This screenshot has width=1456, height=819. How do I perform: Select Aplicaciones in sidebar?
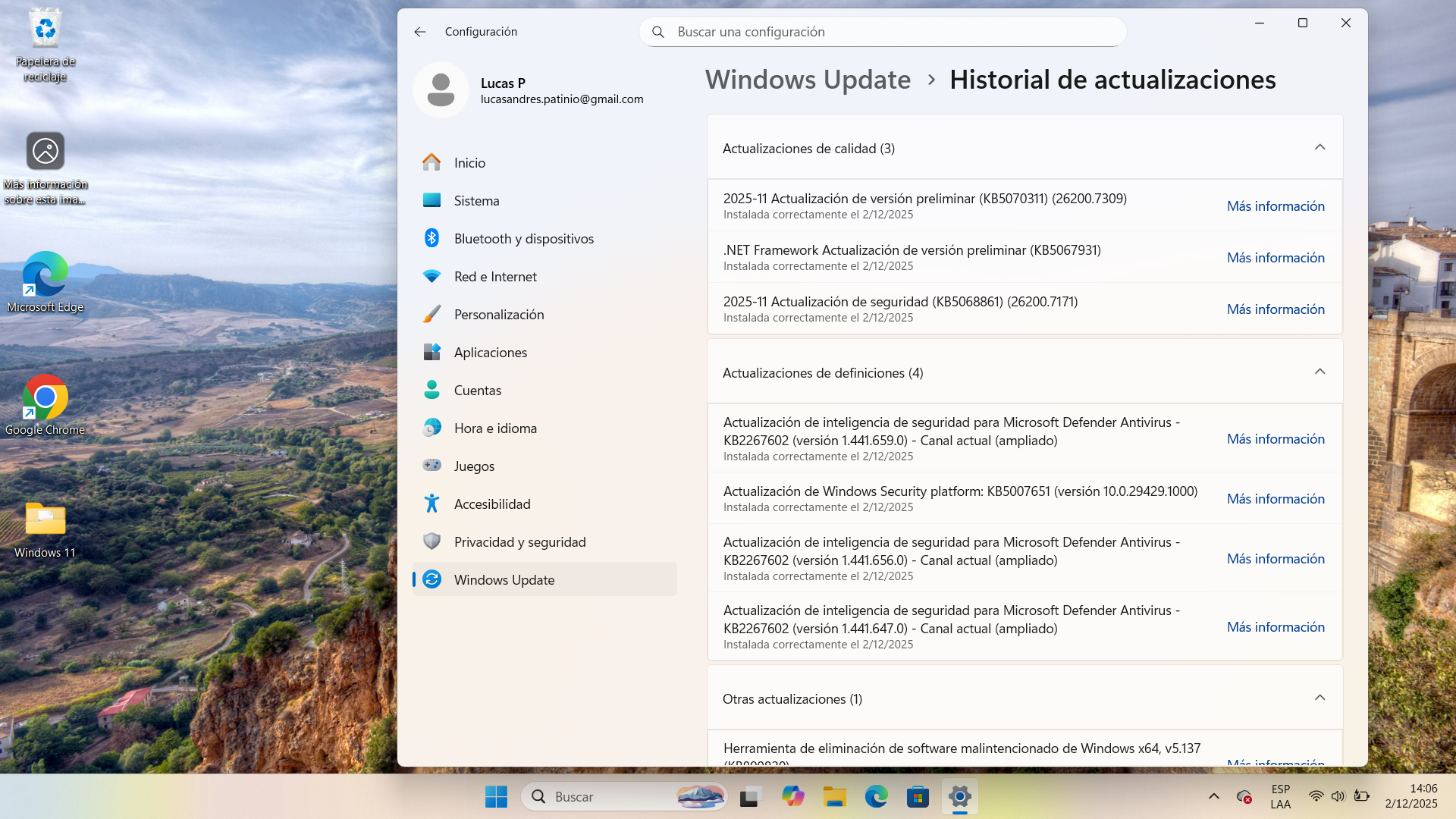coord(490,353)
